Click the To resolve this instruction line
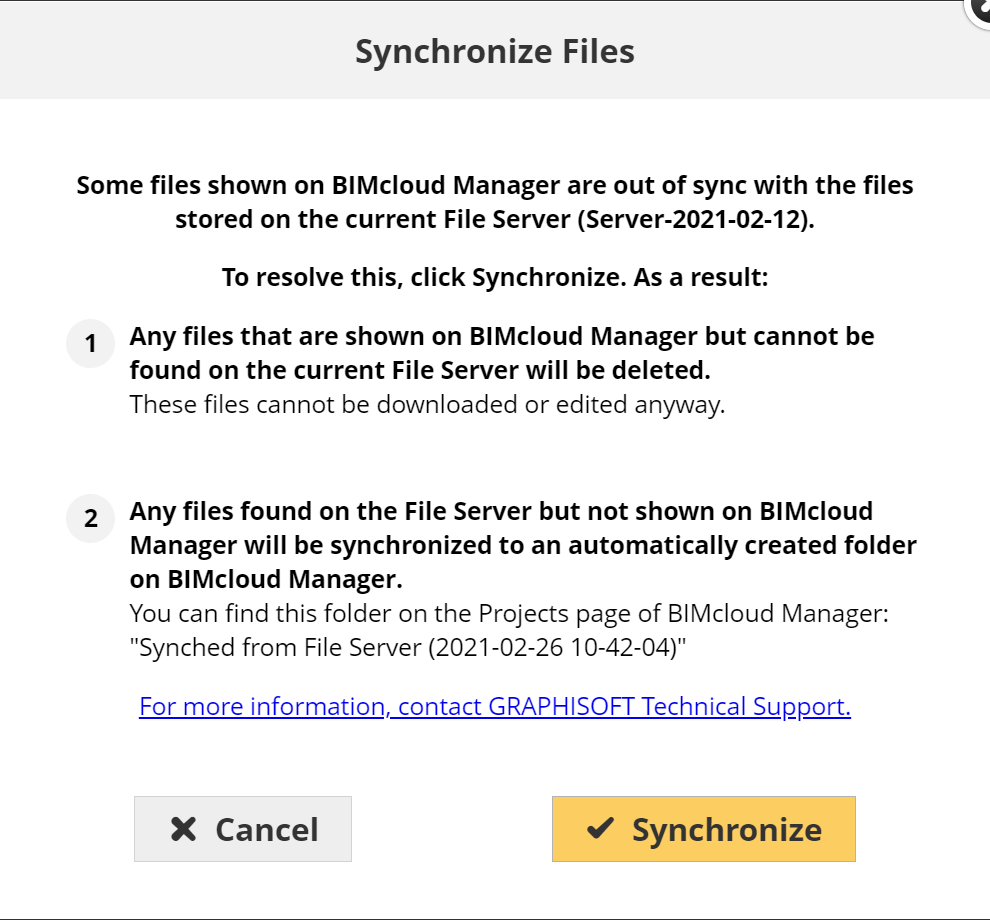The height and width of the screenshot is (920, 990). [x=494, y=277]
